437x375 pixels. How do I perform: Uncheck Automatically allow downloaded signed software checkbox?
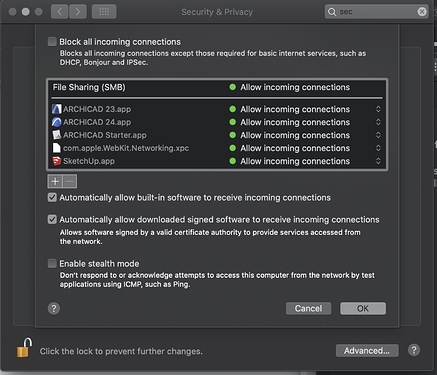tap(52, 219)
